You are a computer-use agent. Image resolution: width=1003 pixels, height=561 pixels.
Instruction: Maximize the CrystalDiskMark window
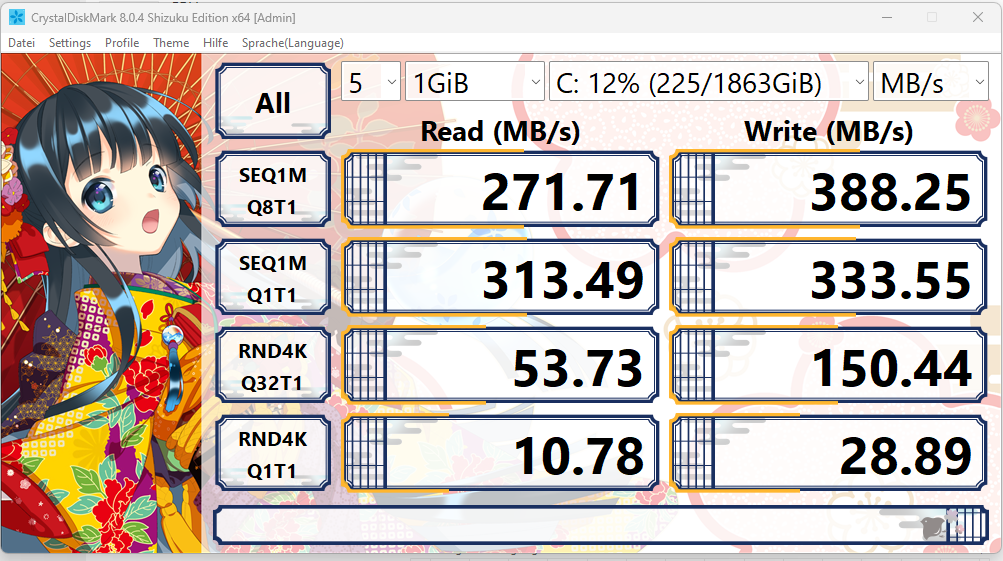click(x=932, y=17)
